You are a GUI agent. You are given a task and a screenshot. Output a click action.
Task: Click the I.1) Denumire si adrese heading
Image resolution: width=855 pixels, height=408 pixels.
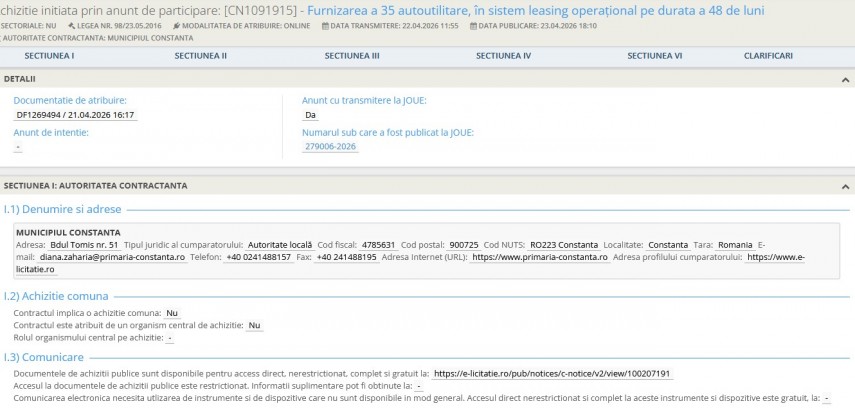pyautogui.click(x=62, y=209)
